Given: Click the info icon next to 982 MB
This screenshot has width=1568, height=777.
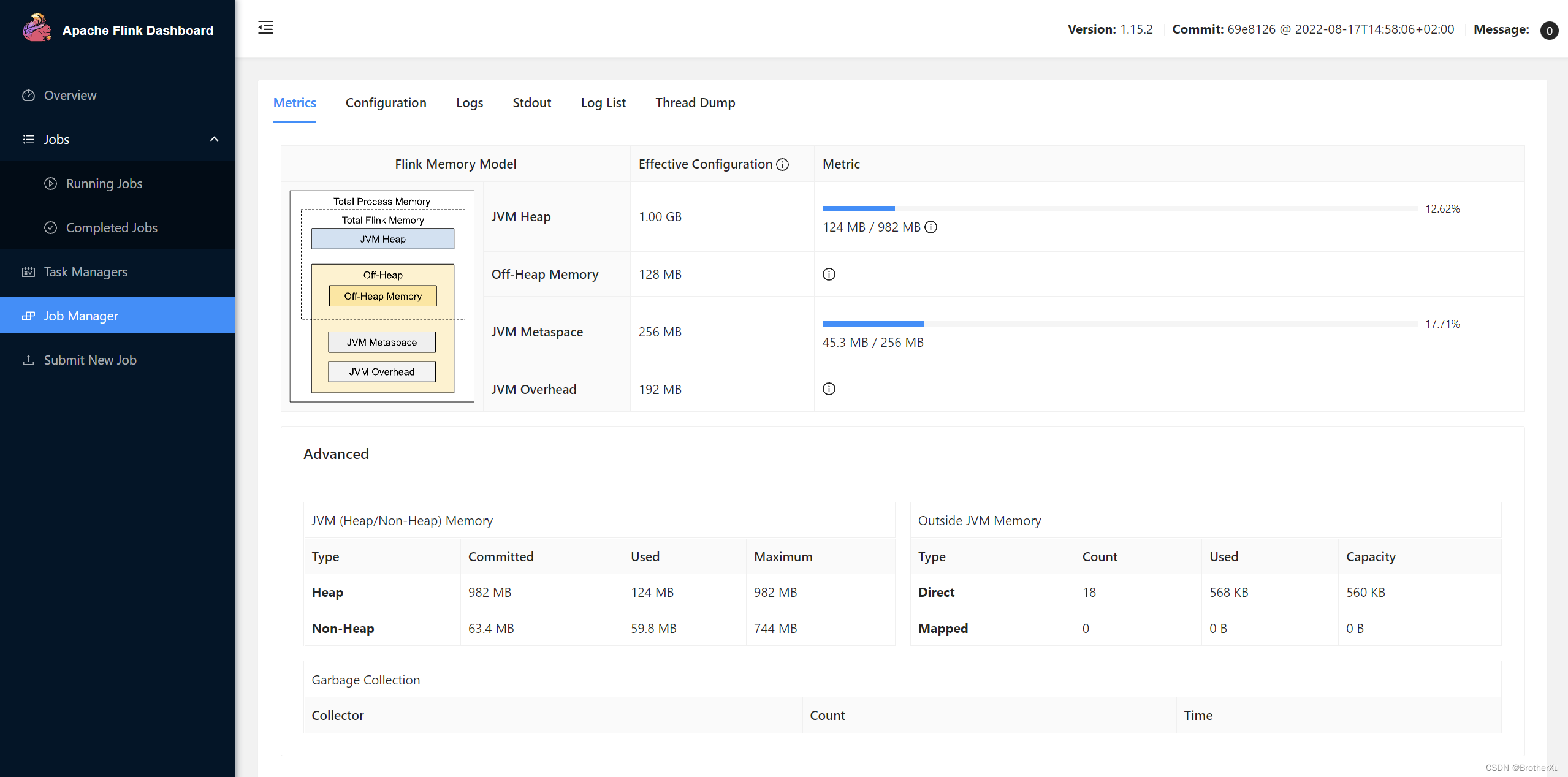Looking at the screenshot, I should (x=931, y=227).
